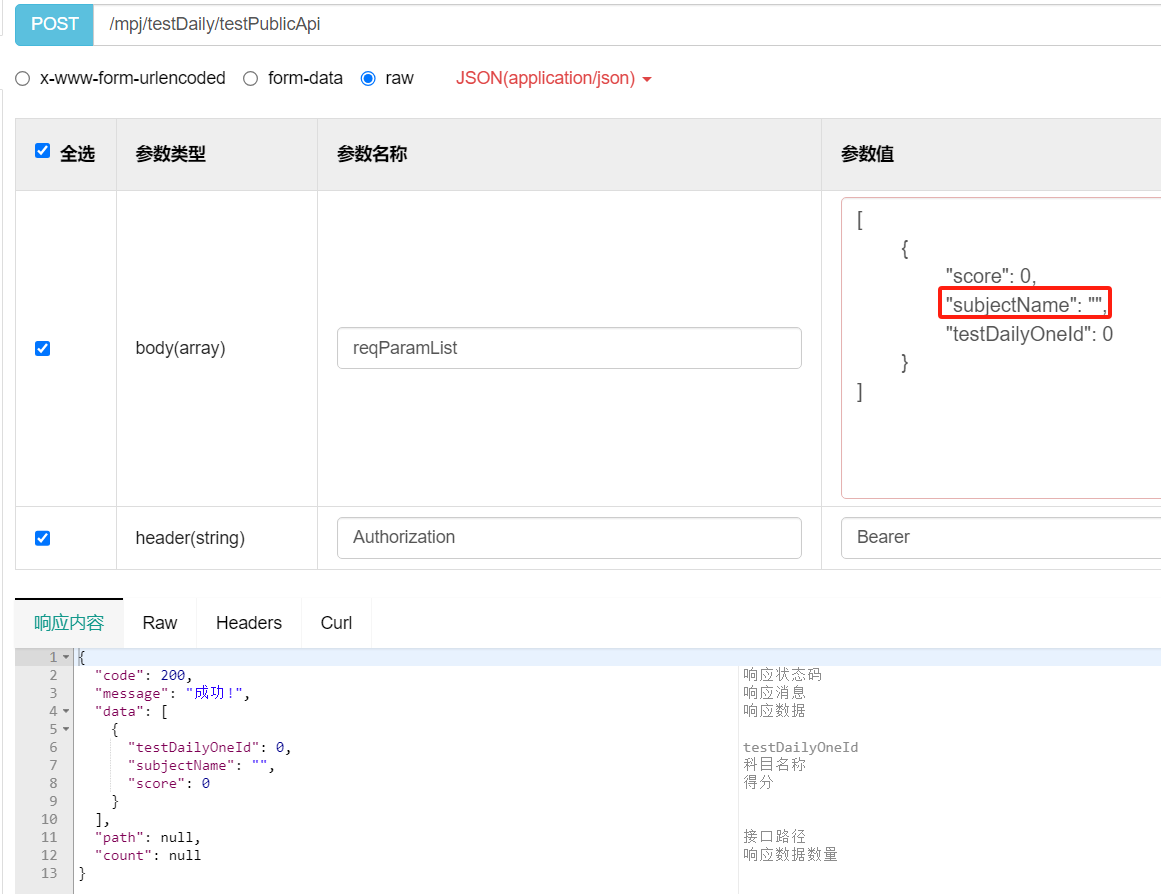Screen dimensions: 1161x894
Task: Click the Authorization parameter name input
Action: pyautogui.click(x=569, y=537)
